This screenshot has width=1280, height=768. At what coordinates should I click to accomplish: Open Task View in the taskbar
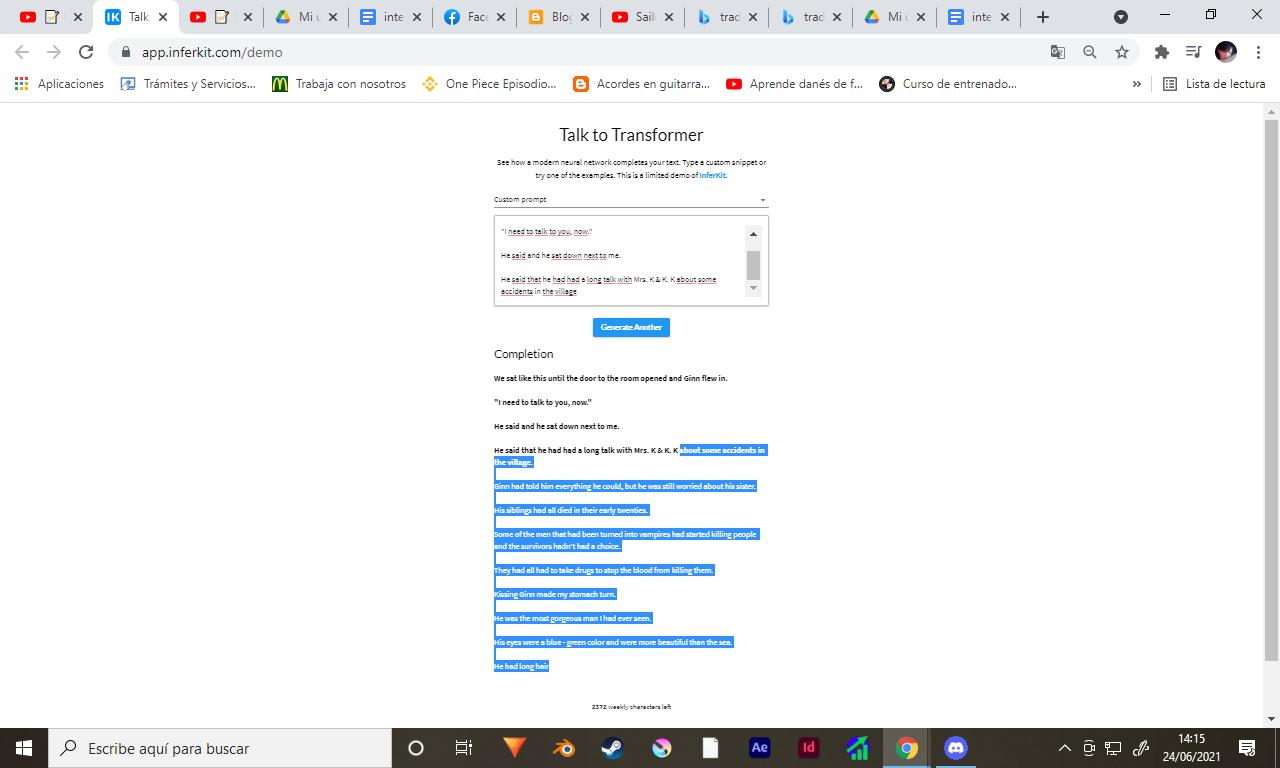464,748
